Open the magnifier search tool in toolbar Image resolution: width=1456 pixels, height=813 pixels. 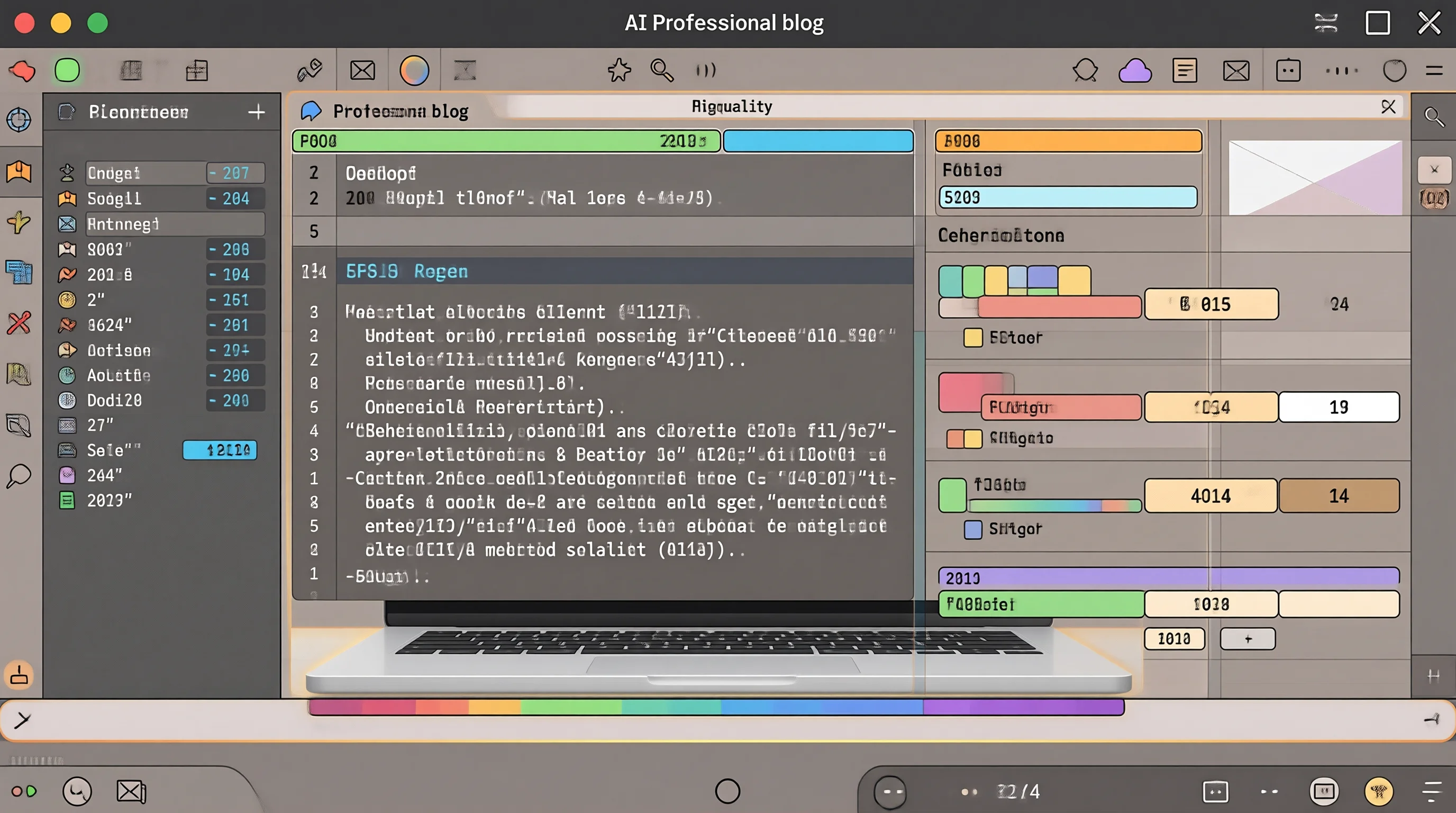661,71
